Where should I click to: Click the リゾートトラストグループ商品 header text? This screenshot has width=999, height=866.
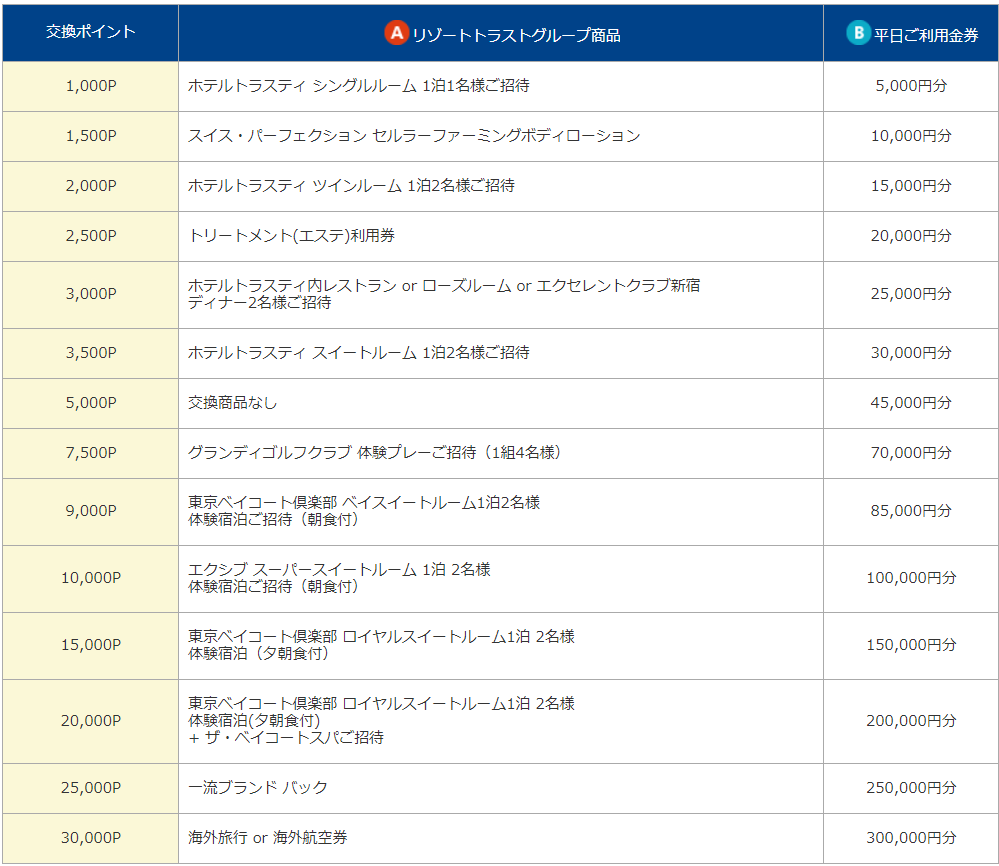point(516,35)
